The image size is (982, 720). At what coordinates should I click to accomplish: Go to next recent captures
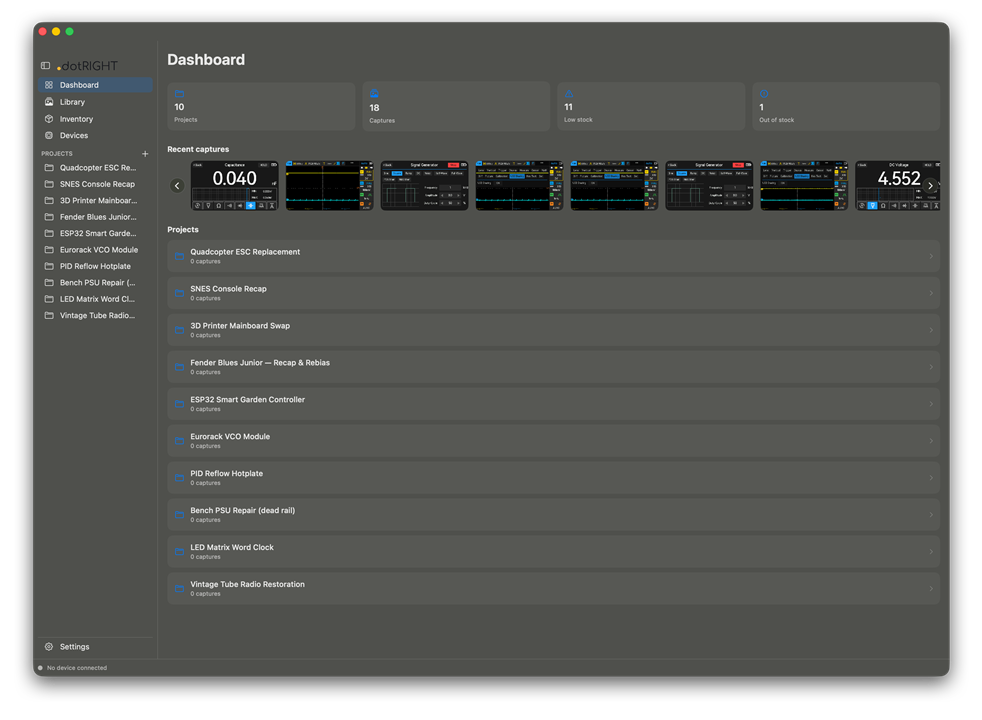(931, 185)
